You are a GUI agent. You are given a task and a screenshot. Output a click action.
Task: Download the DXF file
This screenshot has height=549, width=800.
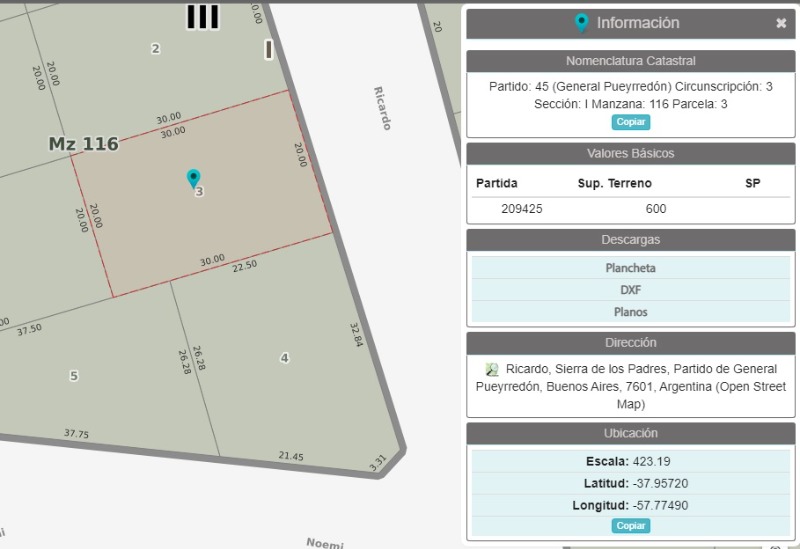[x=630, y=290]
